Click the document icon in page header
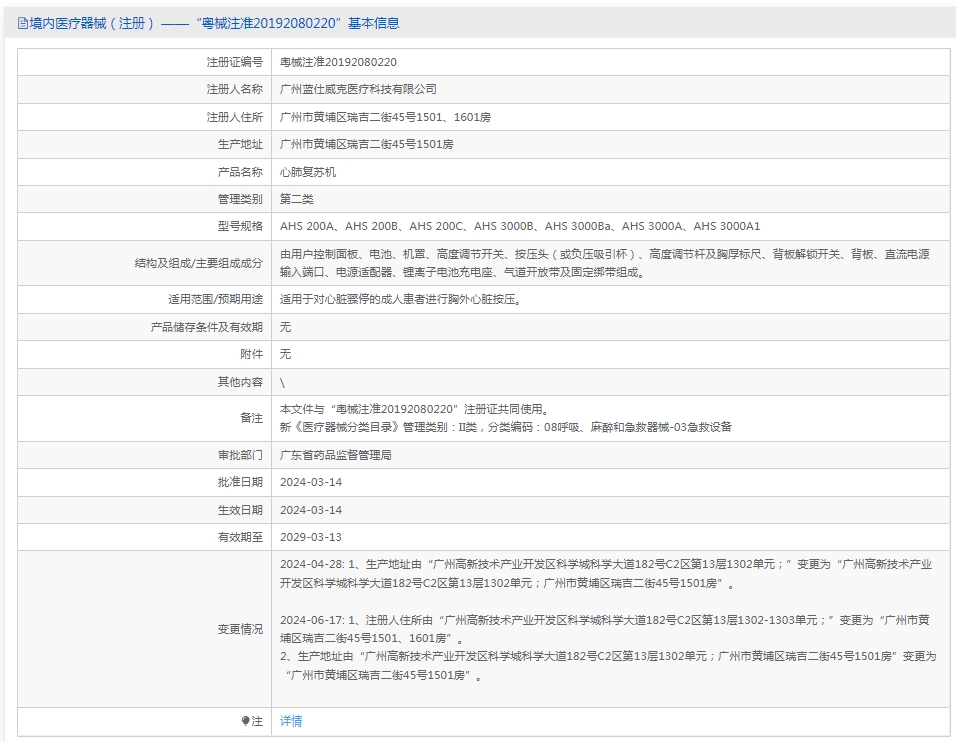The width and height of the screenshot is (956, 742). pyautogui.click(x=23, y=24)
